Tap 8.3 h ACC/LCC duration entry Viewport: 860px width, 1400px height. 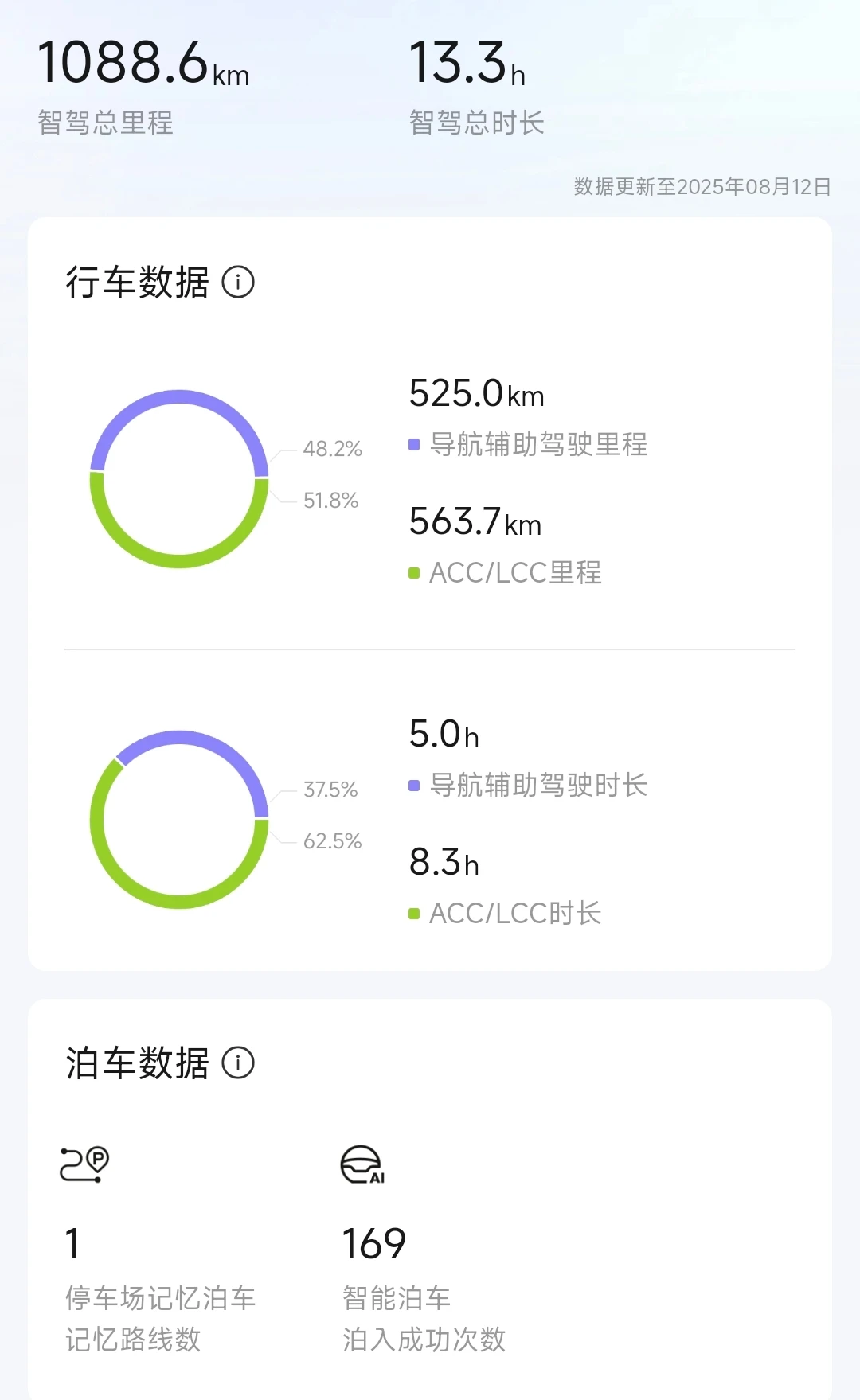pyautogui.click(x=444, y=863)
